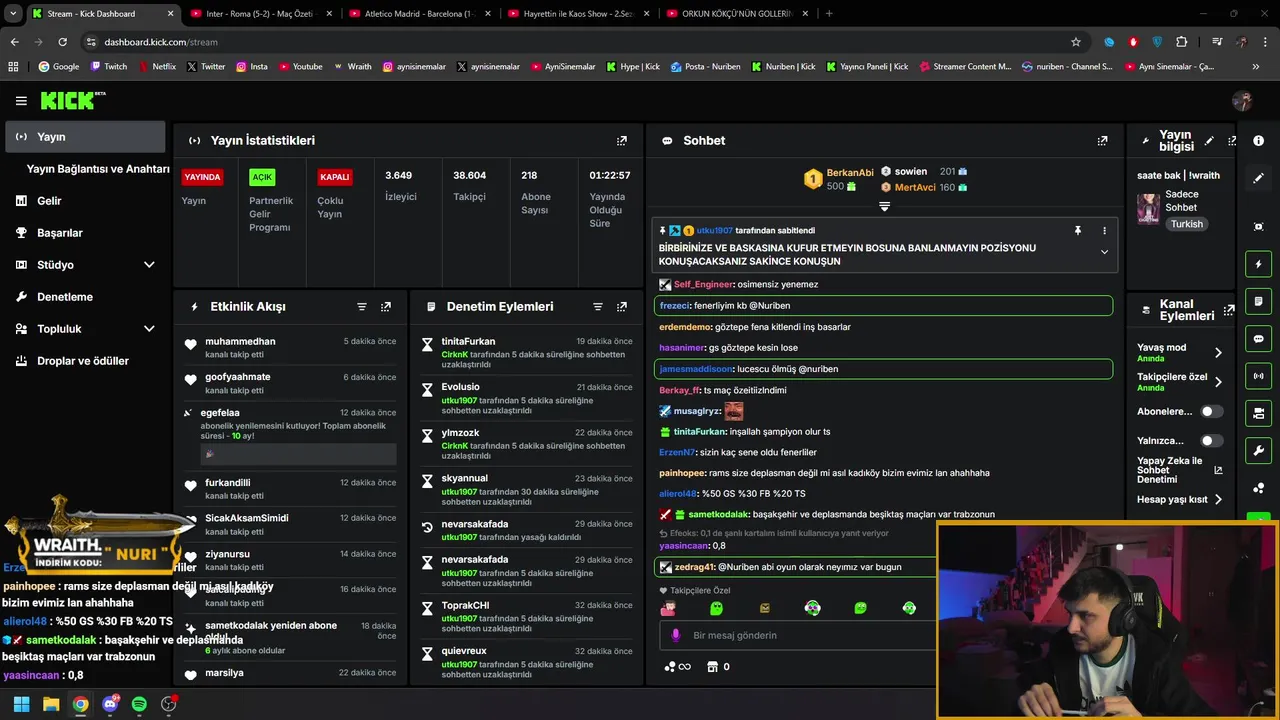The height and width of the screenshot is (720, 1280).
Task: Click the pencil icon in the right sidebar
Action: tap(1259, 178)
